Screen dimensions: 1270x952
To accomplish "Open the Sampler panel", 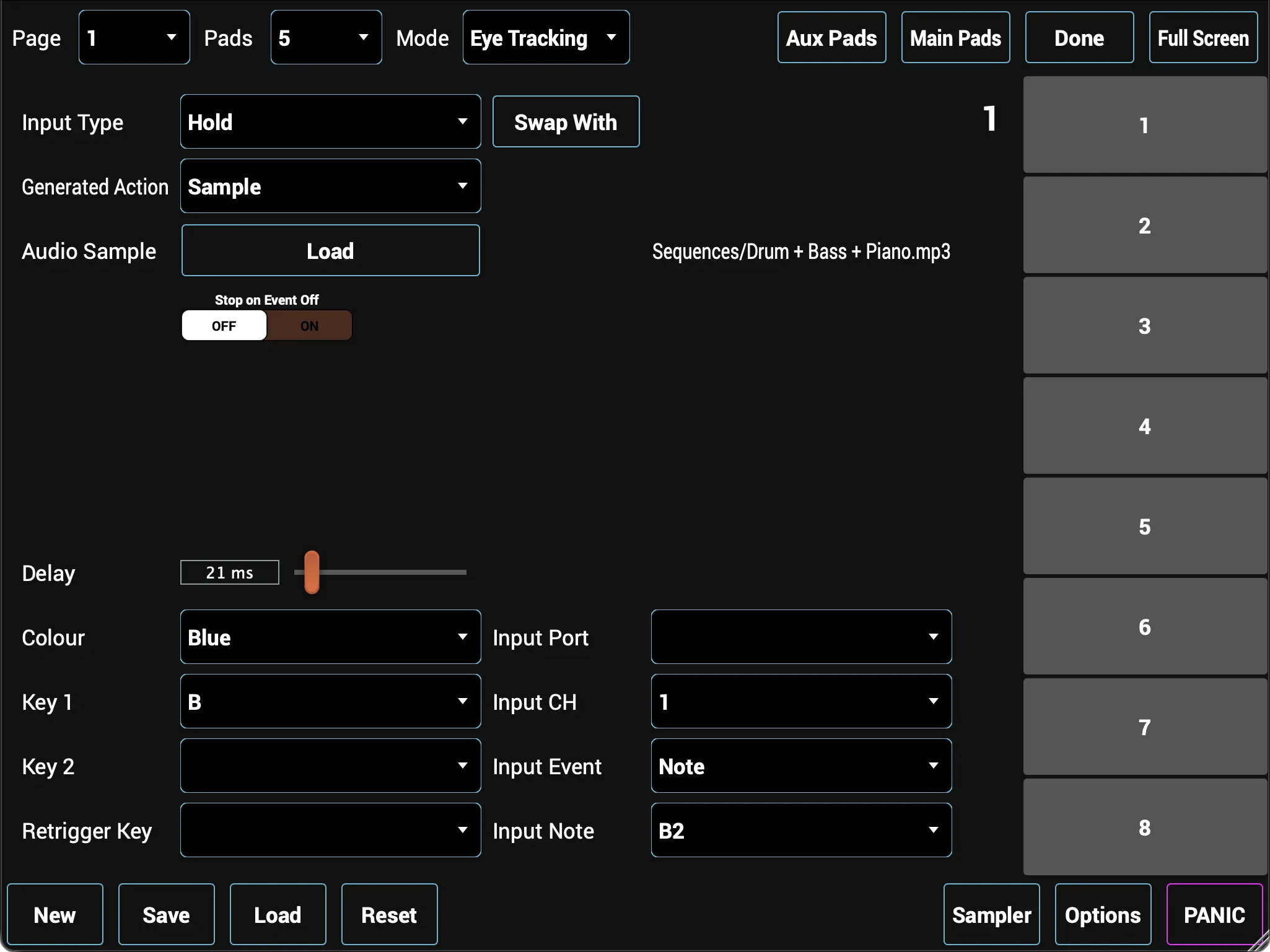I will click(x=991, y=915).
